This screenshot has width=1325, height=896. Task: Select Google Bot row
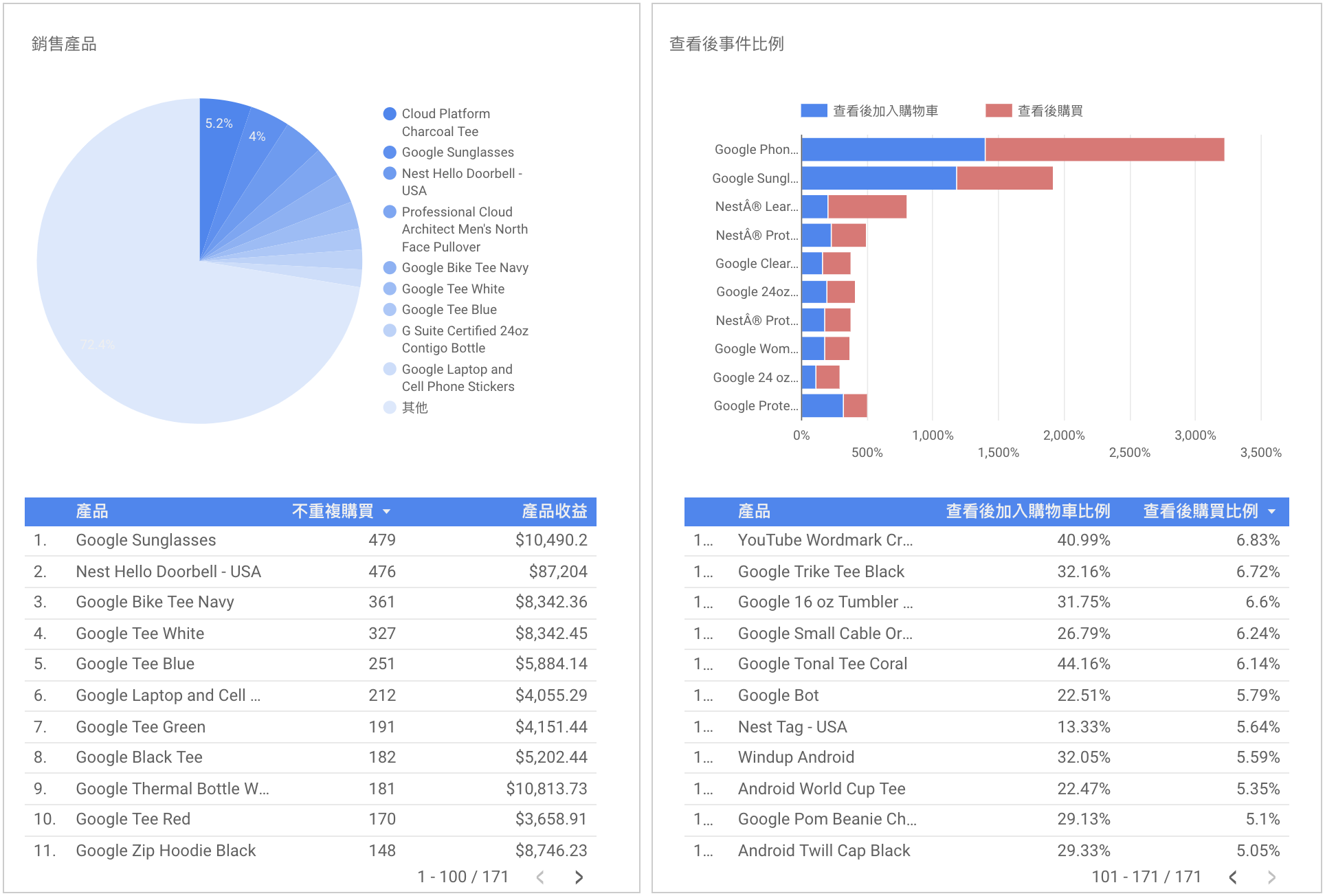coord(987,695)
